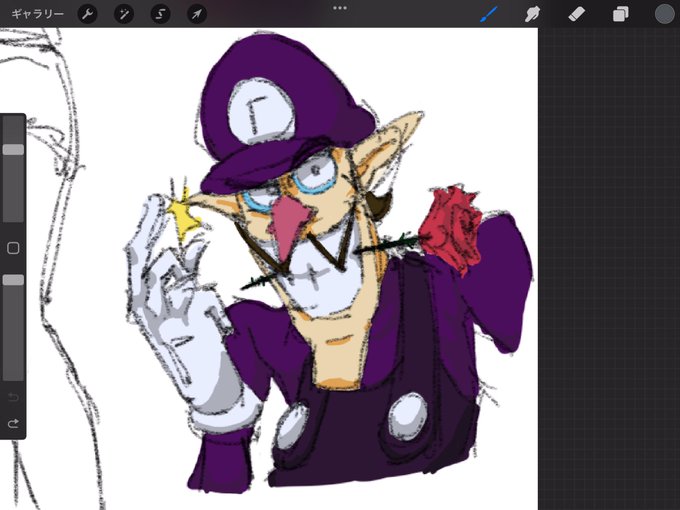
Task: Tap the three dots menu at top
Action: click(340, 8)
